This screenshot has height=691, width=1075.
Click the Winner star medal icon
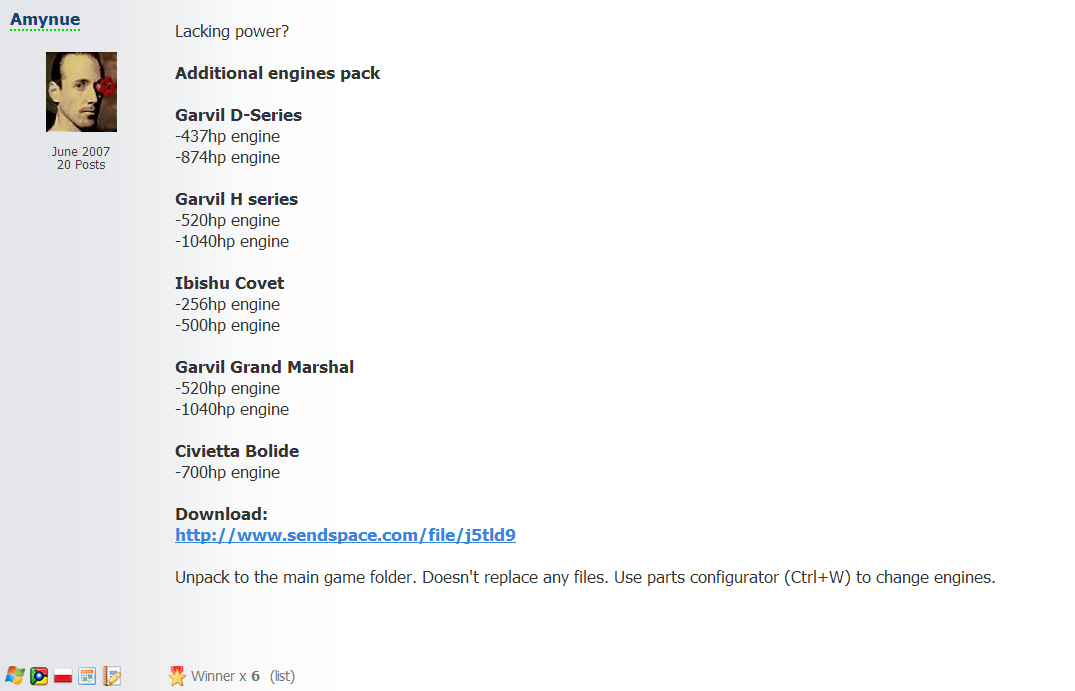coord(178,676)
